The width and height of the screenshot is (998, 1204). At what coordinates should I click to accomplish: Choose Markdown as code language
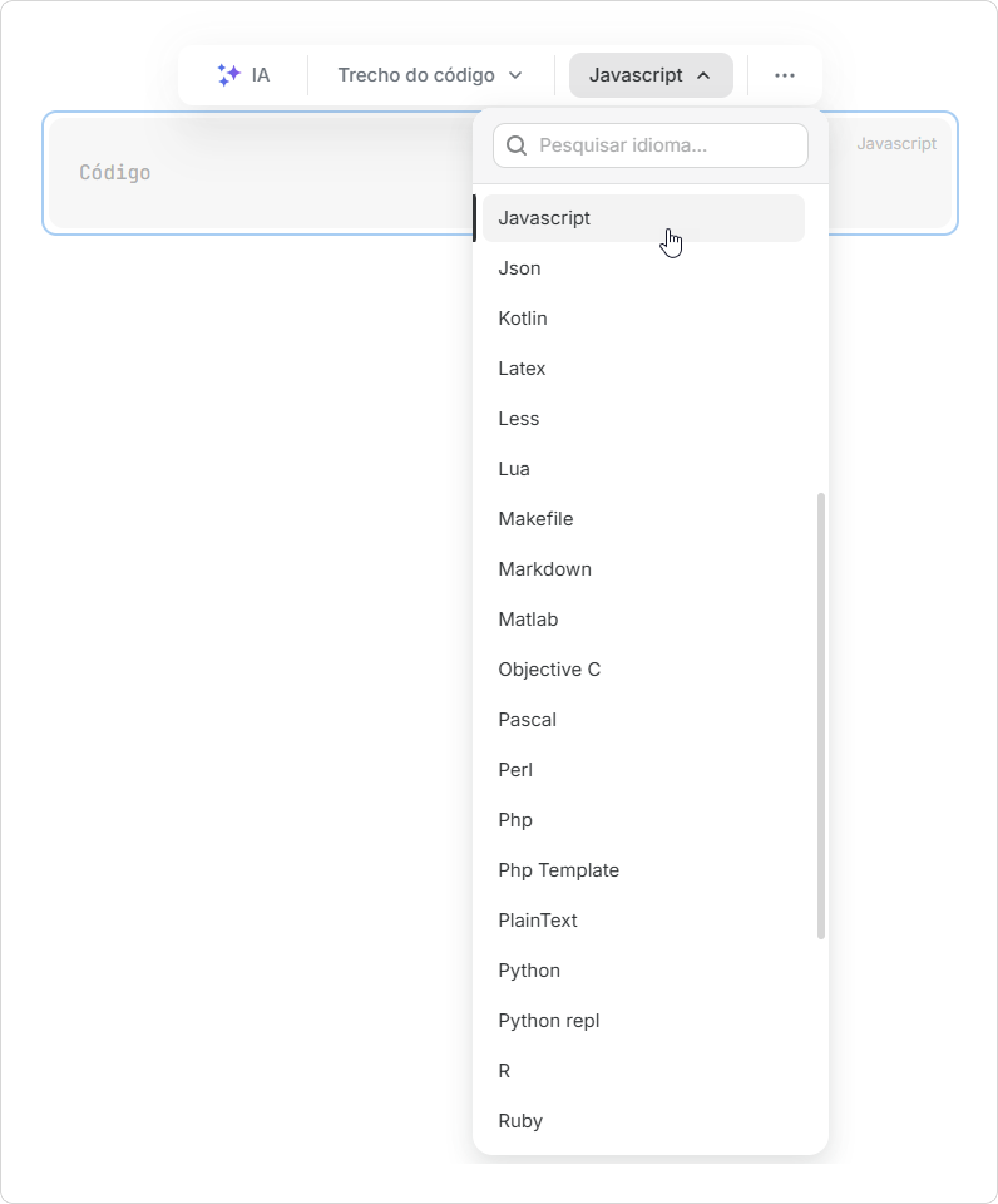[643, 569]
